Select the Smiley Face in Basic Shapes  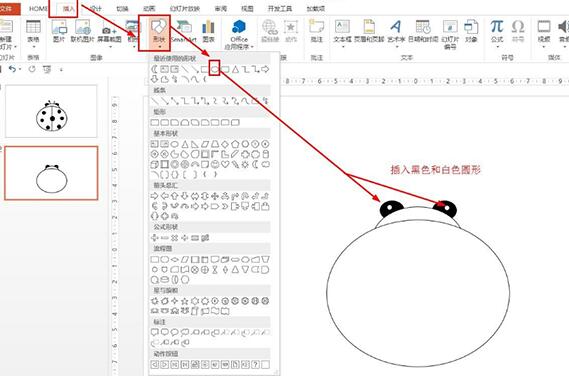click(x=215, y=164)
